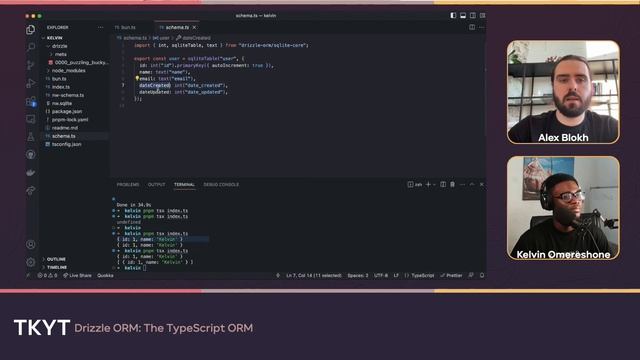Close the schema.ts tab

click(x=194, y=27)
